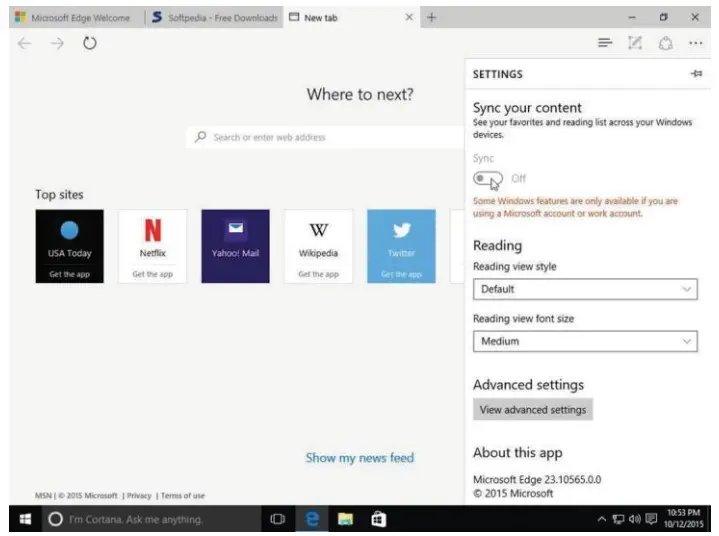Click the Netflix N logo
719x536 pixels.
[153, 230]
